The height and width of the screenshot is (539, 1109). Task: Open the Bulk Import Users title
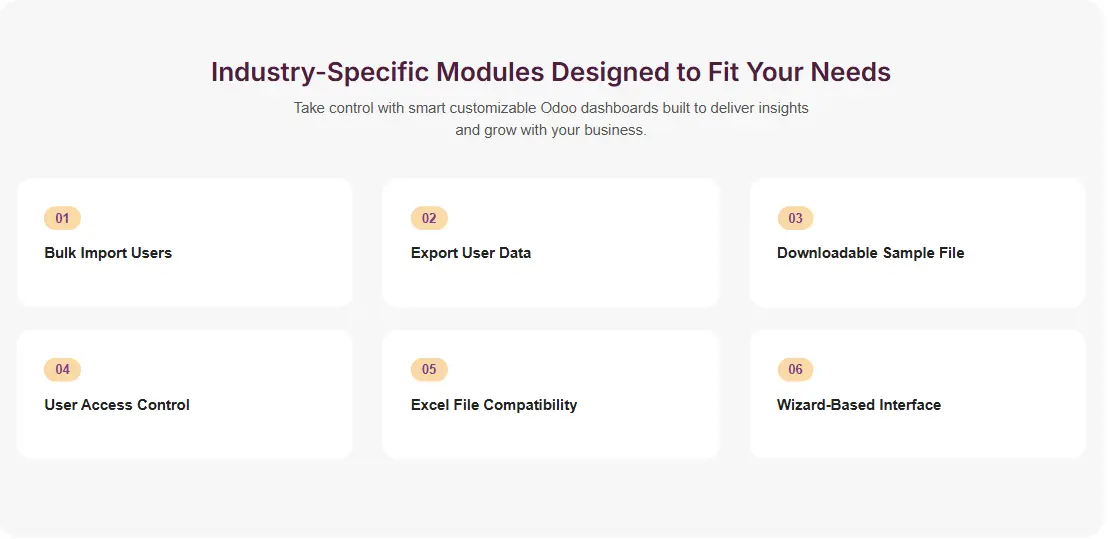click(x=108, y=253)
